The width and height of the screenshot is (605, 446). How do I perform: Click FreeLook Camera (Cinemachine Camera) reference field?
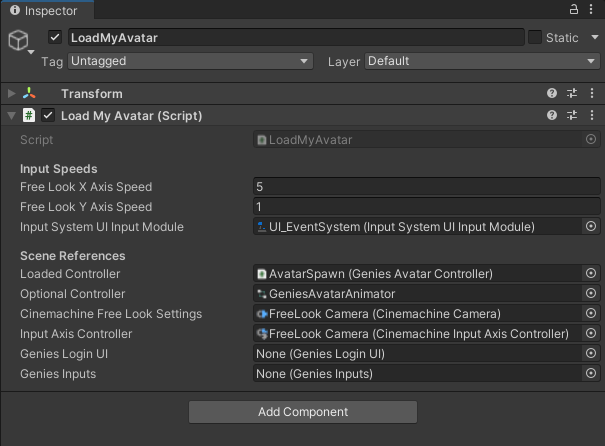click(x=418, y=314)
